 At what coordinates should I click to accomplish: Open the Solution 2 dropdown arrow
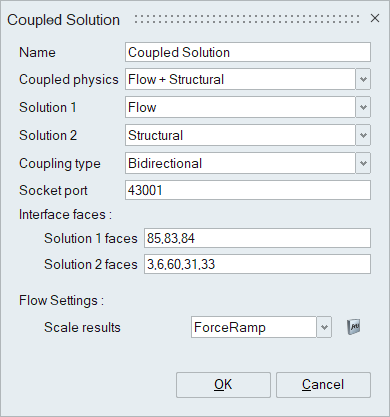(x=363, y=135)
